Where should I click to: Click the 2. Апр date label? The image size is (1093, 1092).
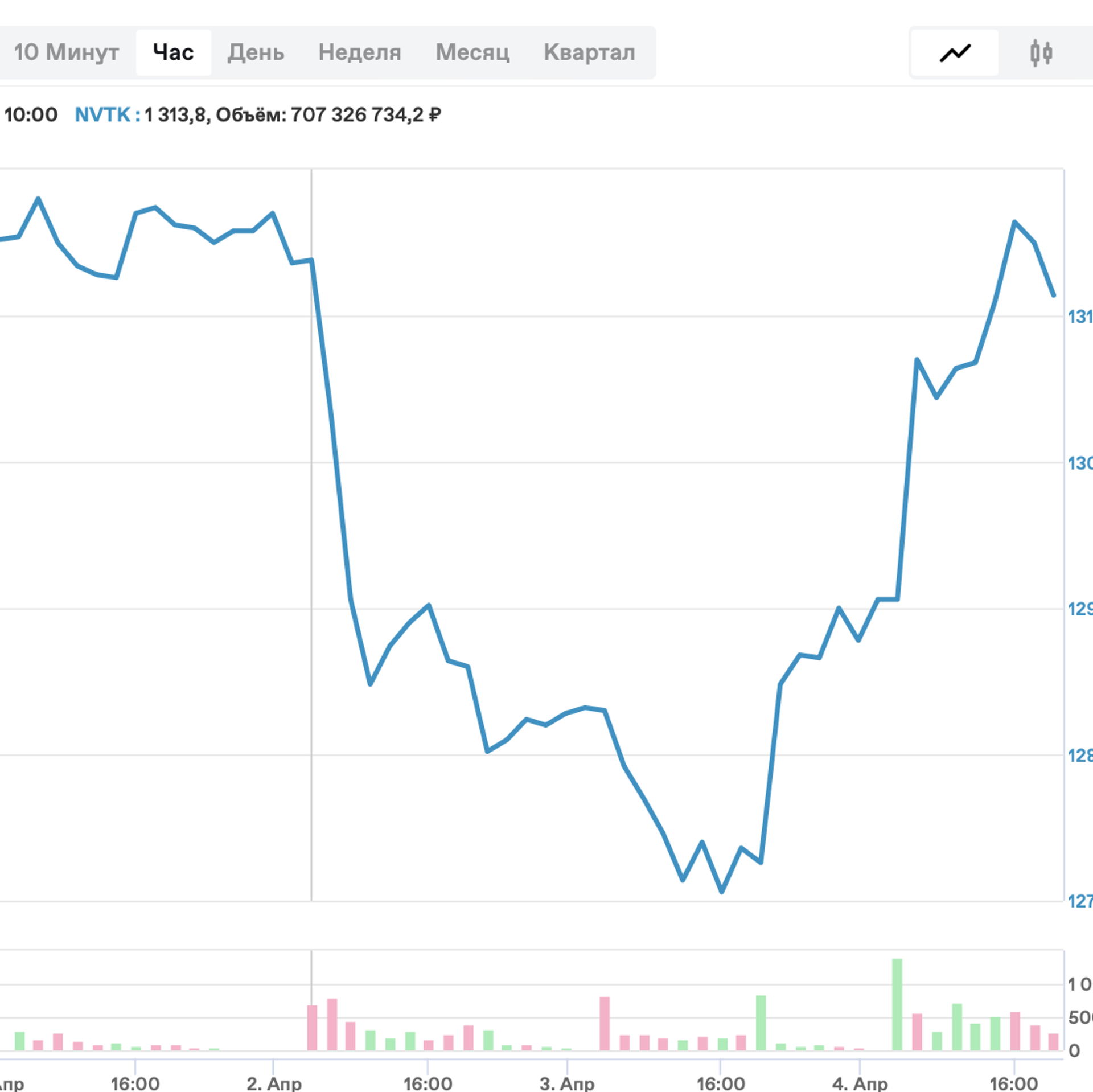click(274, 1082)
